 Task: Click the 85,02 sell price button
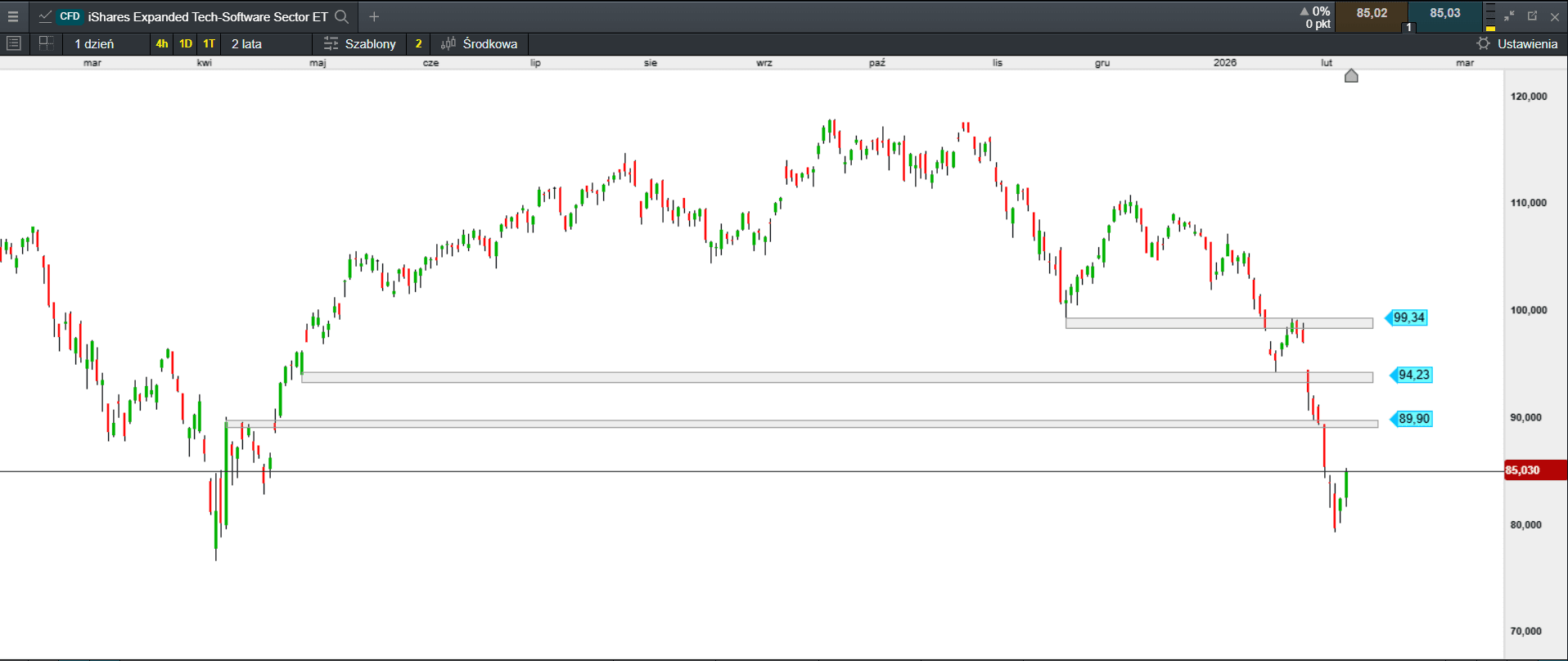click(1372, 14)
